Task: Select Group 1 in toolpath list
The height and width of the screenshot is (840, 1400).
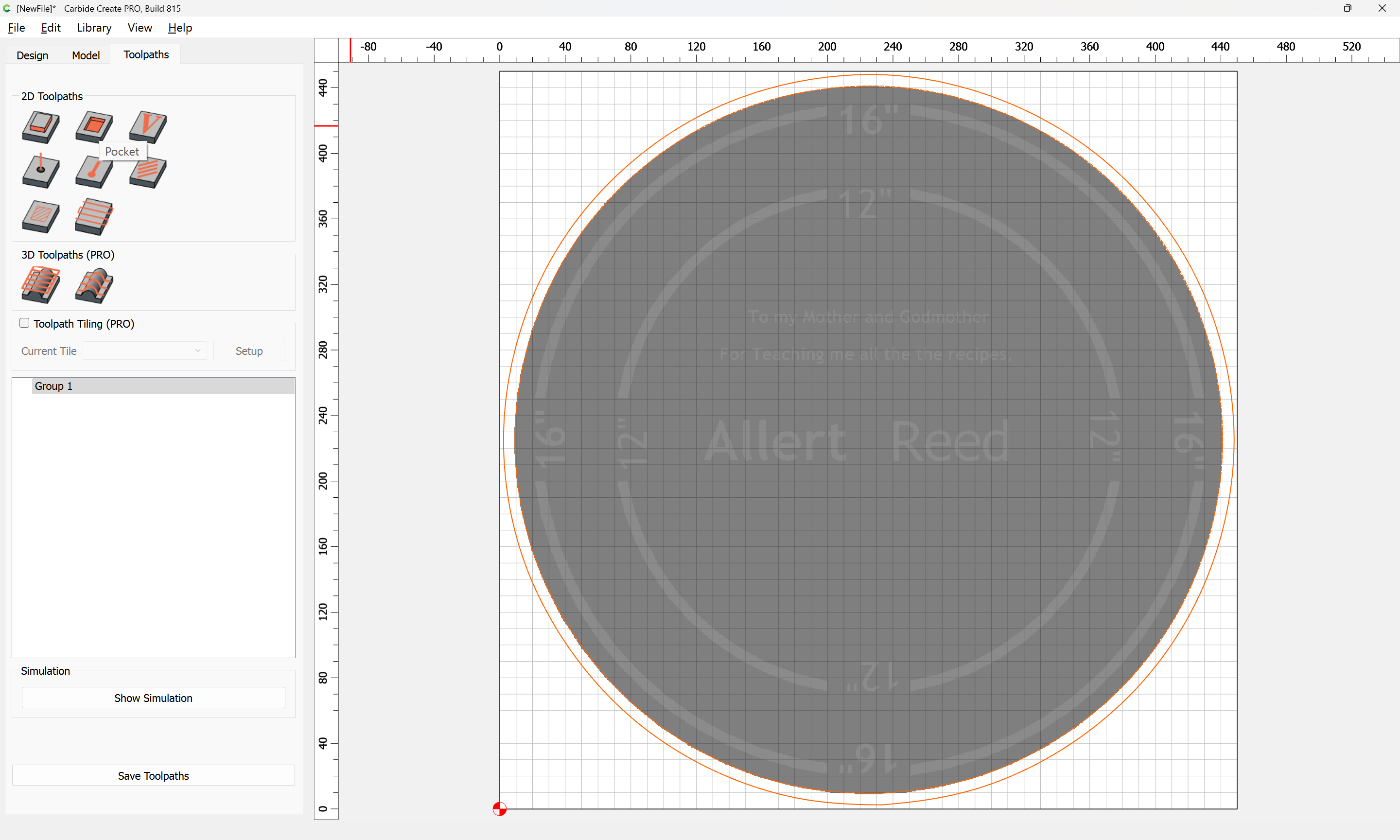Action: tap(163, 386)
